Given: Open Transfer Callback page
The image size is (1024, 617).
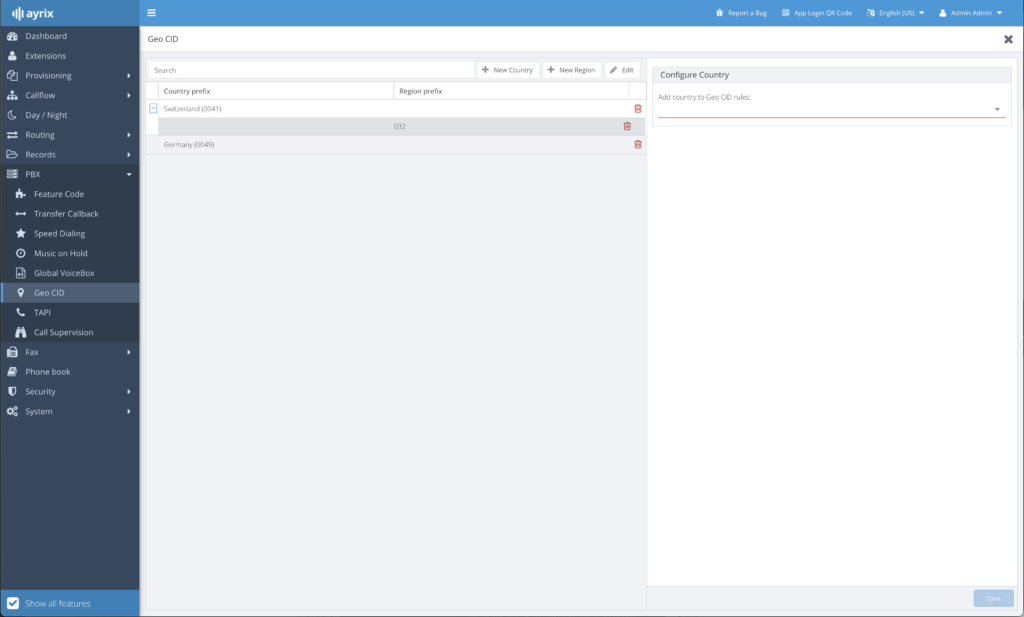Looking at the screenshot, I should [66, 214].
